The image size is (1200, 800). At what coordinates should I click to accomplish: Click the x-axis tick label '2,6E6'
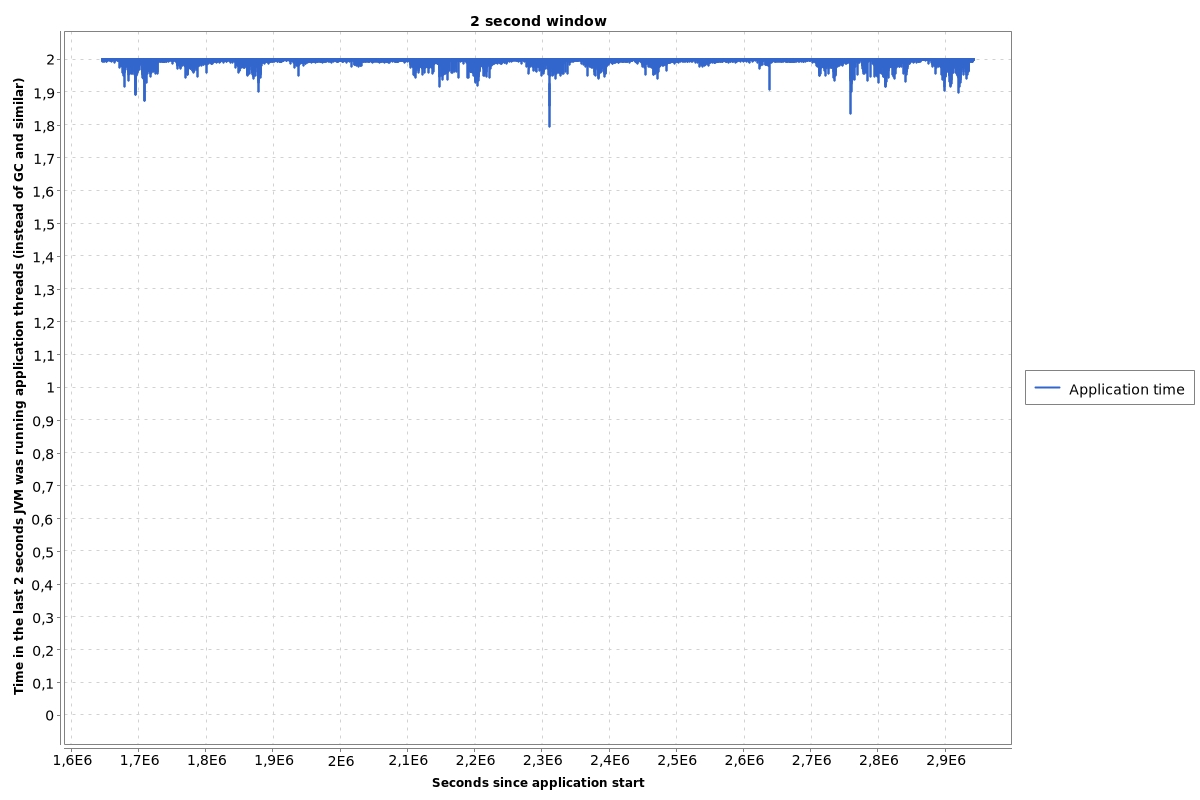point(744,761)
